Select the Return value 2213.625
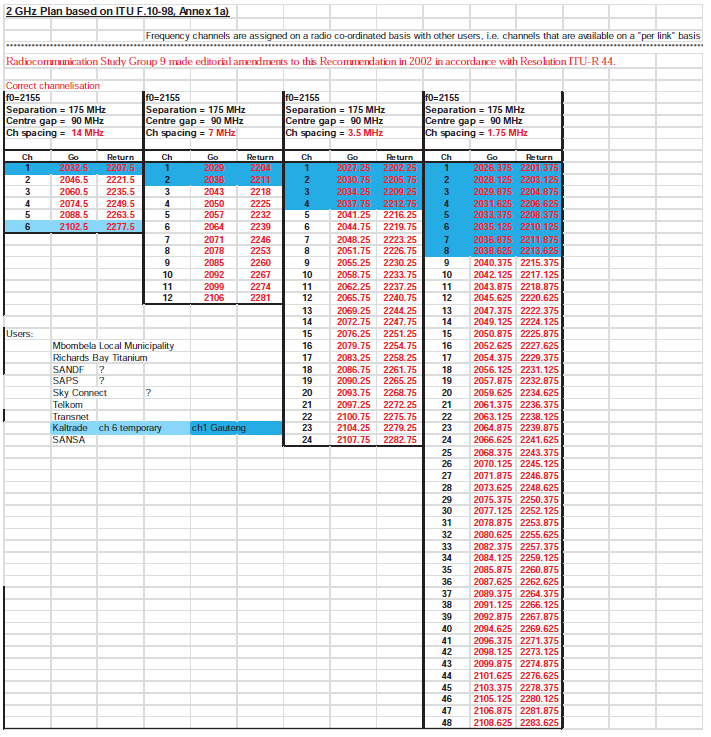711x737 pixels. 539,251
